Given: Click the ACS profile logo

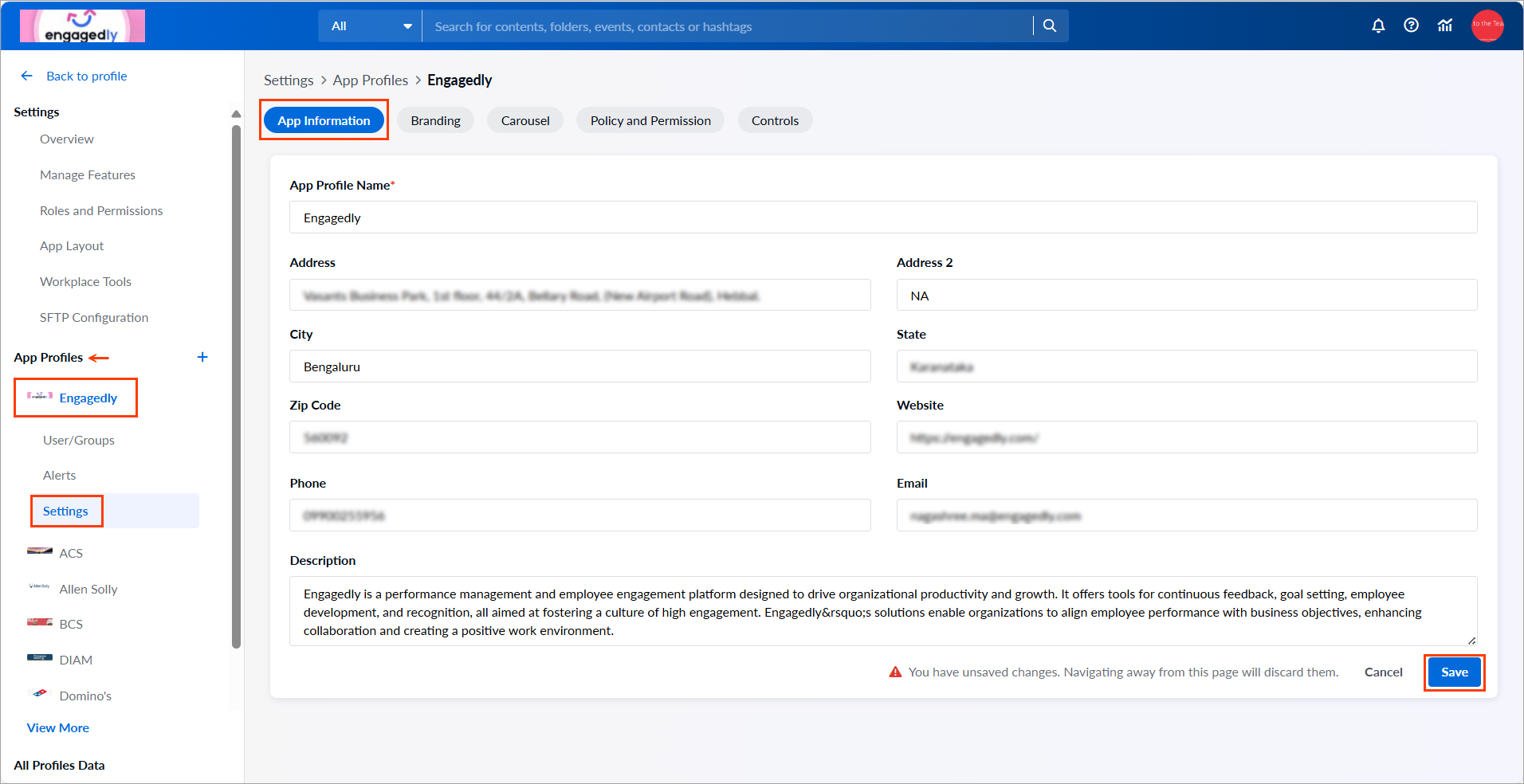Looking at the screenshot, I should pos(40,551).
